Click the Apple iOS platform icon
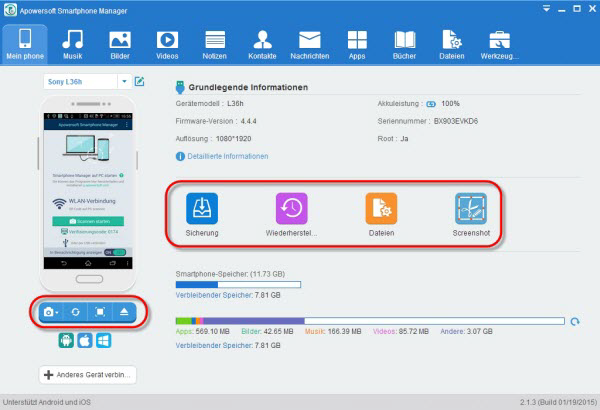This screenshot has height=410, width=600. point(85,340)
